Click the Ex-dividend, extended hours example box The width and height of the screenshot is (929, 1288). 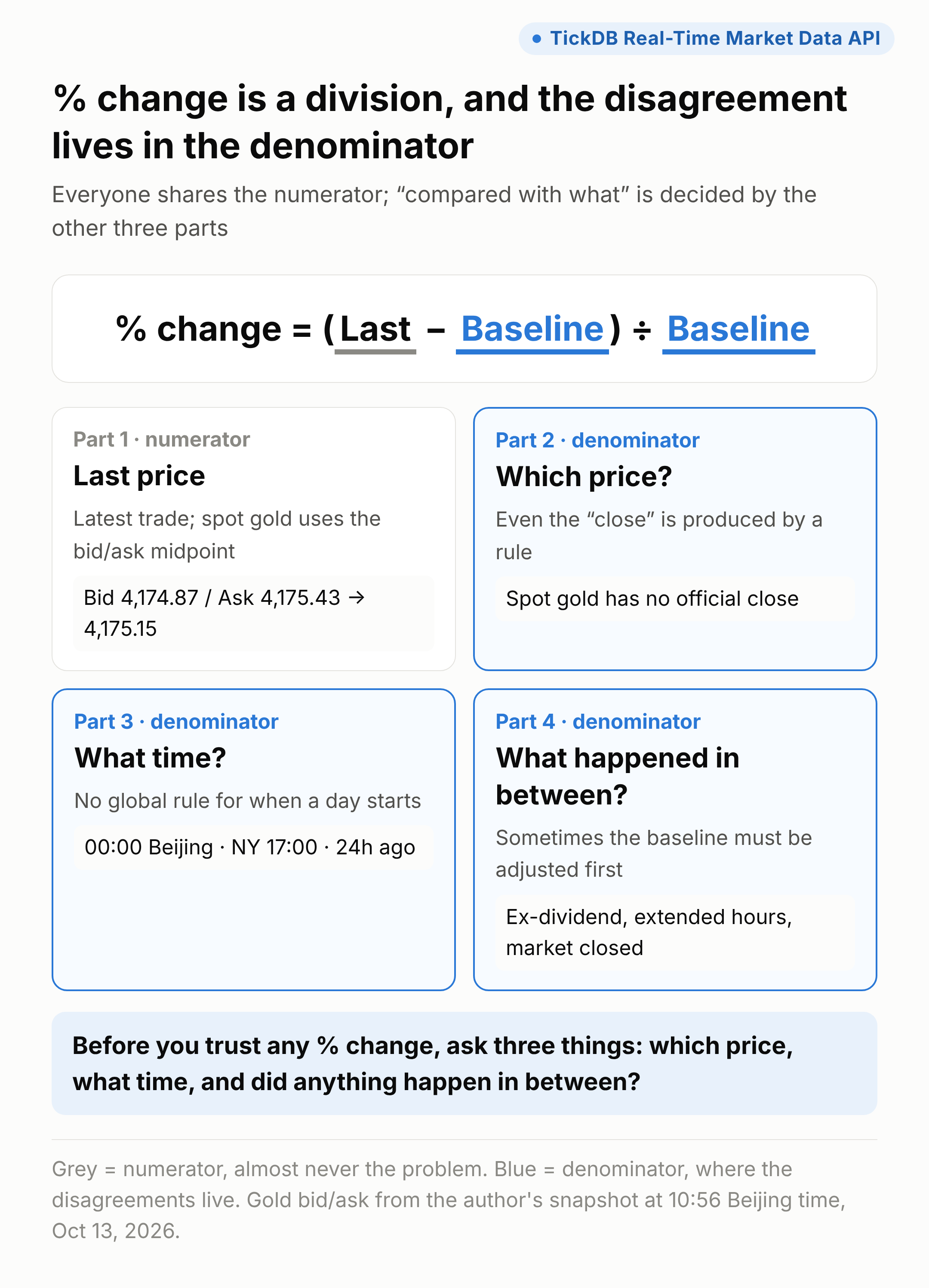675,933
